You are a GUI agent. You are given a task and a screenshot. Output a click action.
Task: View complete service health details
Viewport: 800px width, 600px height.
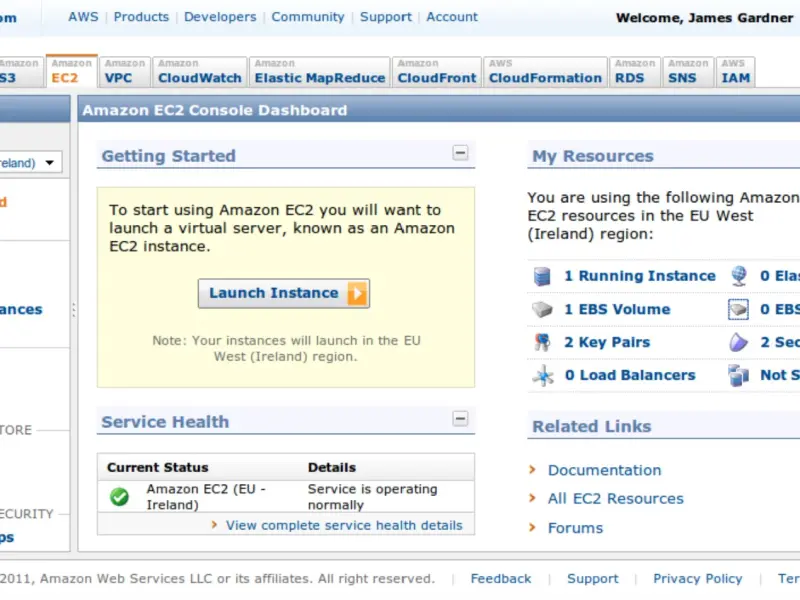[x=344, y=525]
